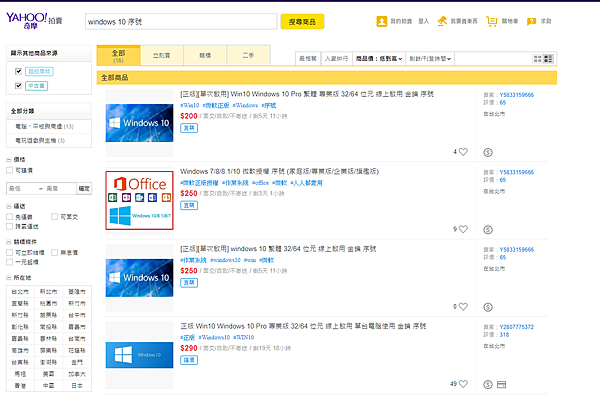Click the #Win10 hashtag link
The height and width of the screenshot is (395, 600).
[x=190, y=105]
